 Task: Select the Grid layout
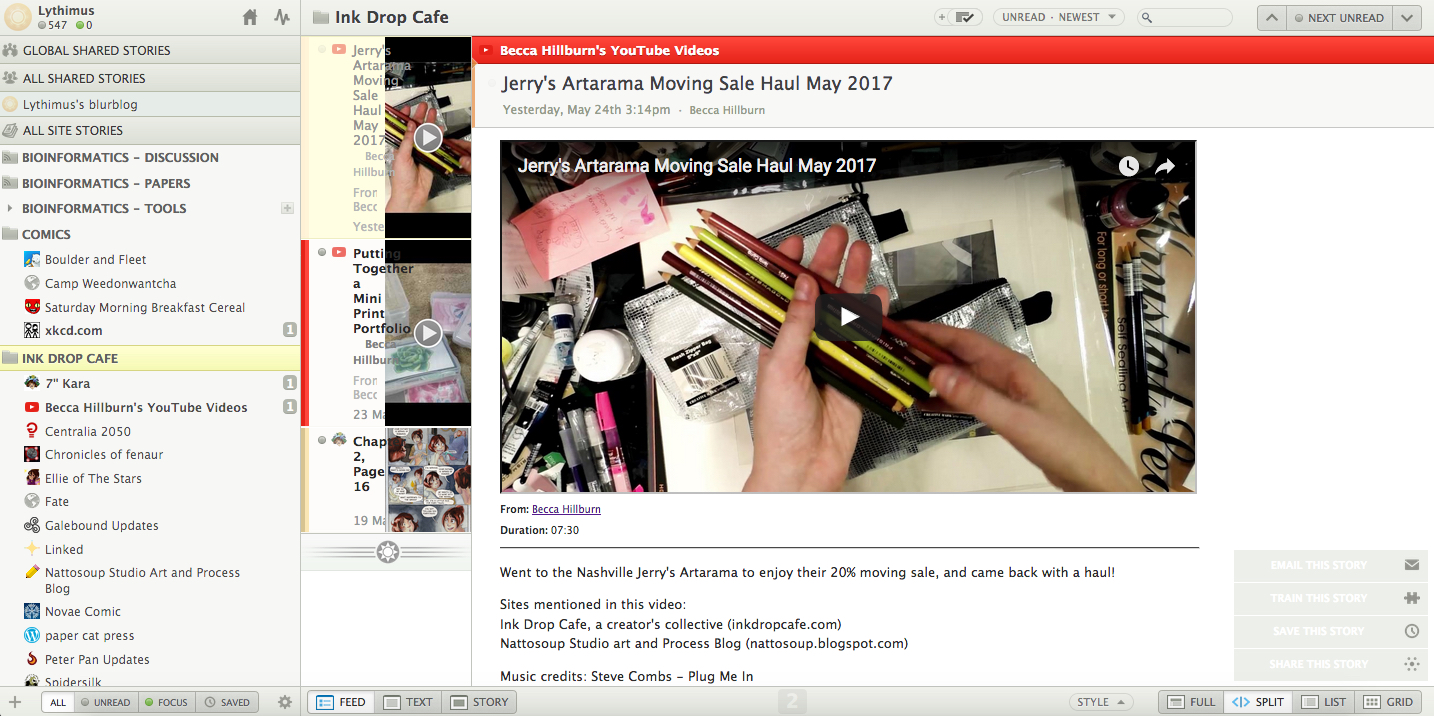(x=1388, y=702)
